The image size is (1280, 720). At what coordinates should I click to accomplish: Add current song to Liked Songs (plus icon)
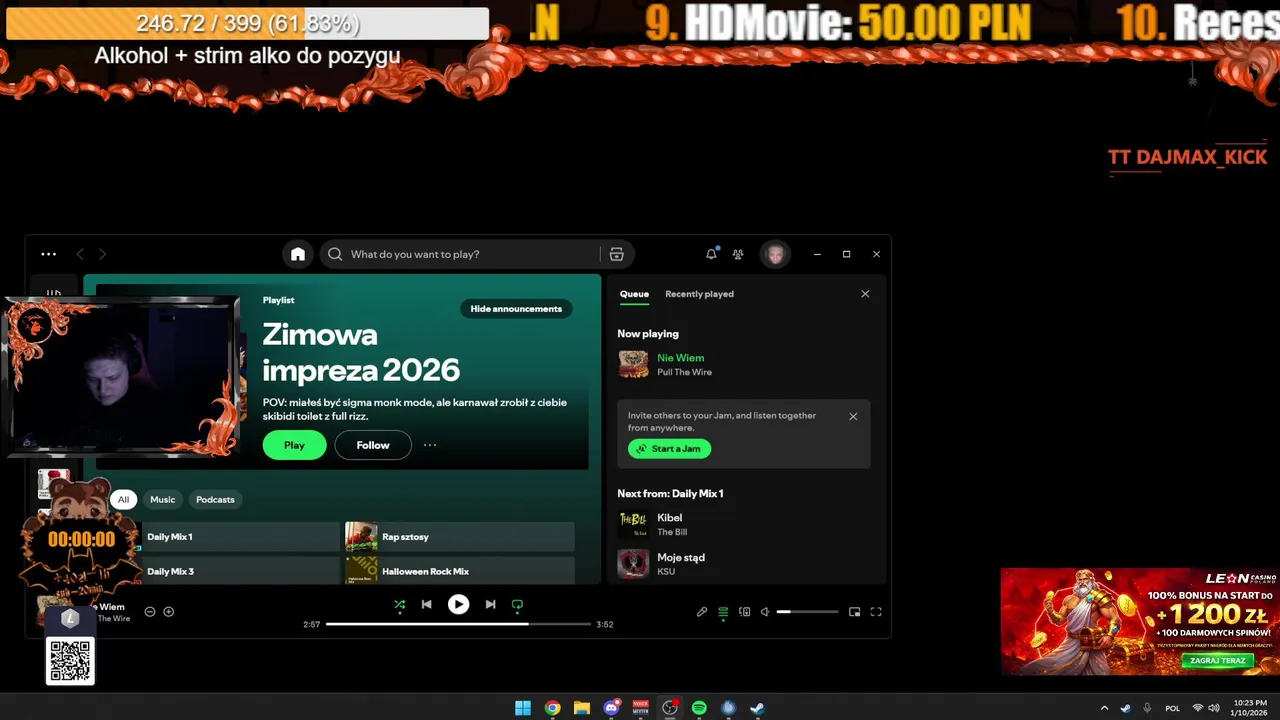(x=168, y=612)
